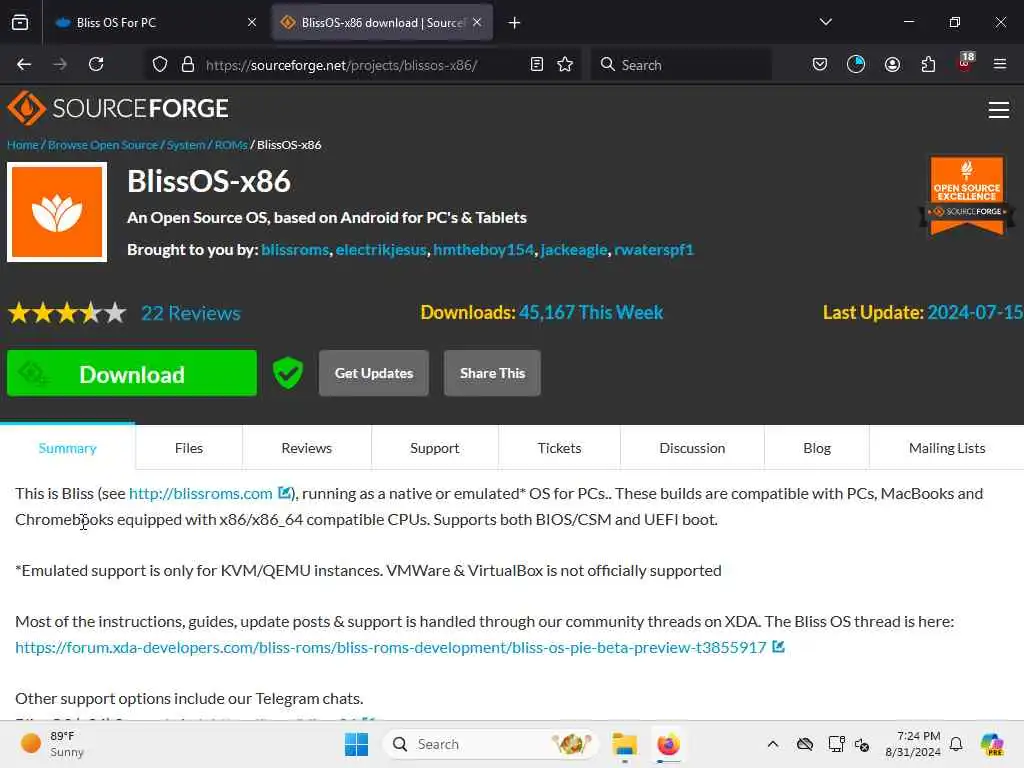
Task: Click the star rating display
Action: click(x=67, y=313)
